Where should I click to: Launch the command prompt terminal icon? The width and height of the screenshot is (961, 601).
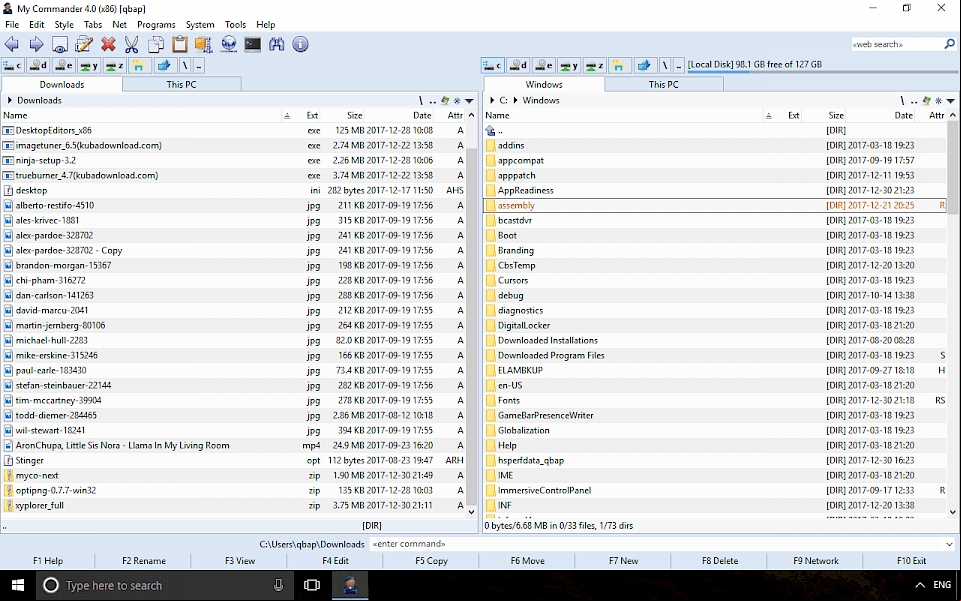(253, 44)
